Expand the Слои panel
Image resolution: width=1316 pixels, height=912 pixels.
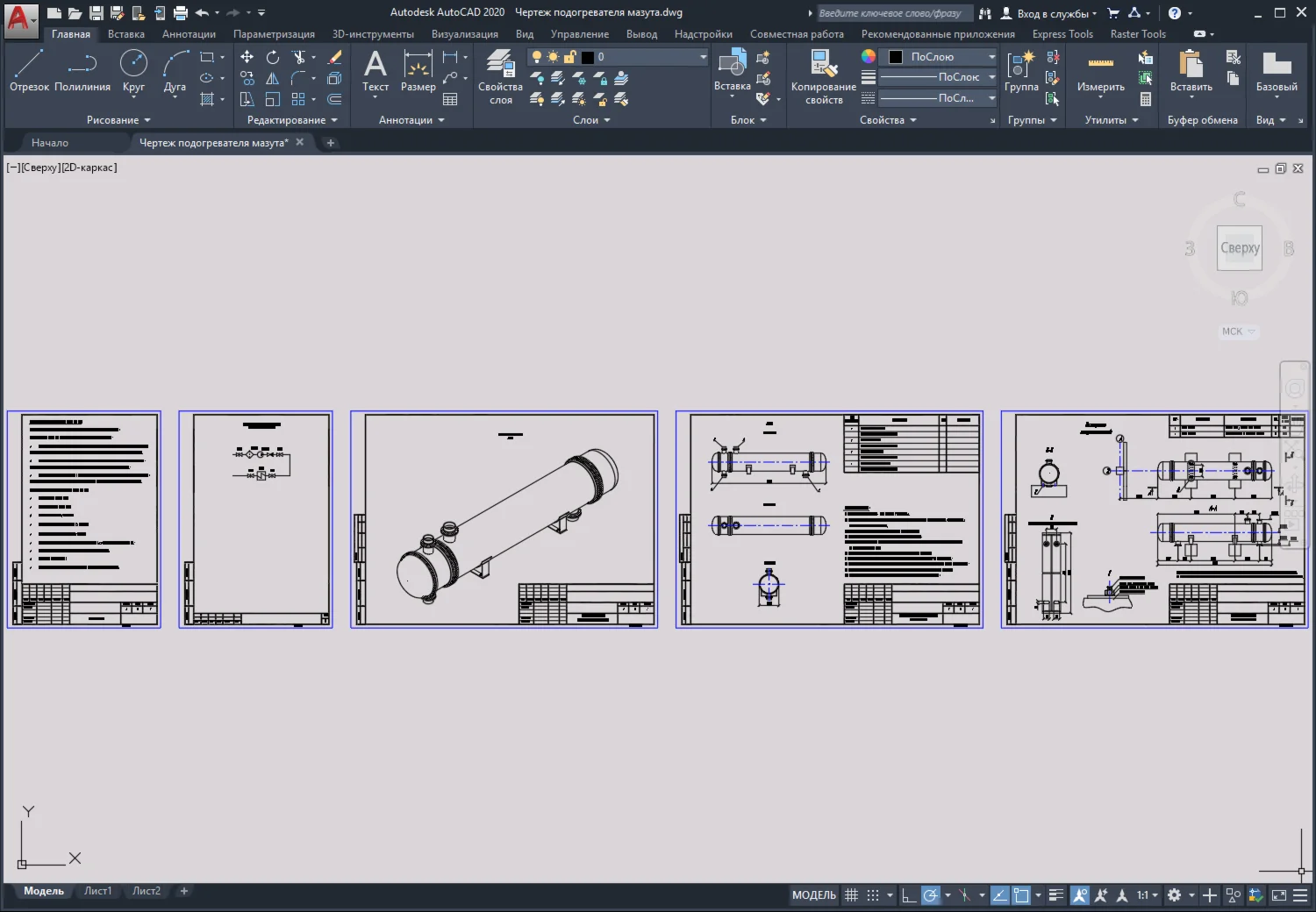pyautogui.click(x=591, y=120)
